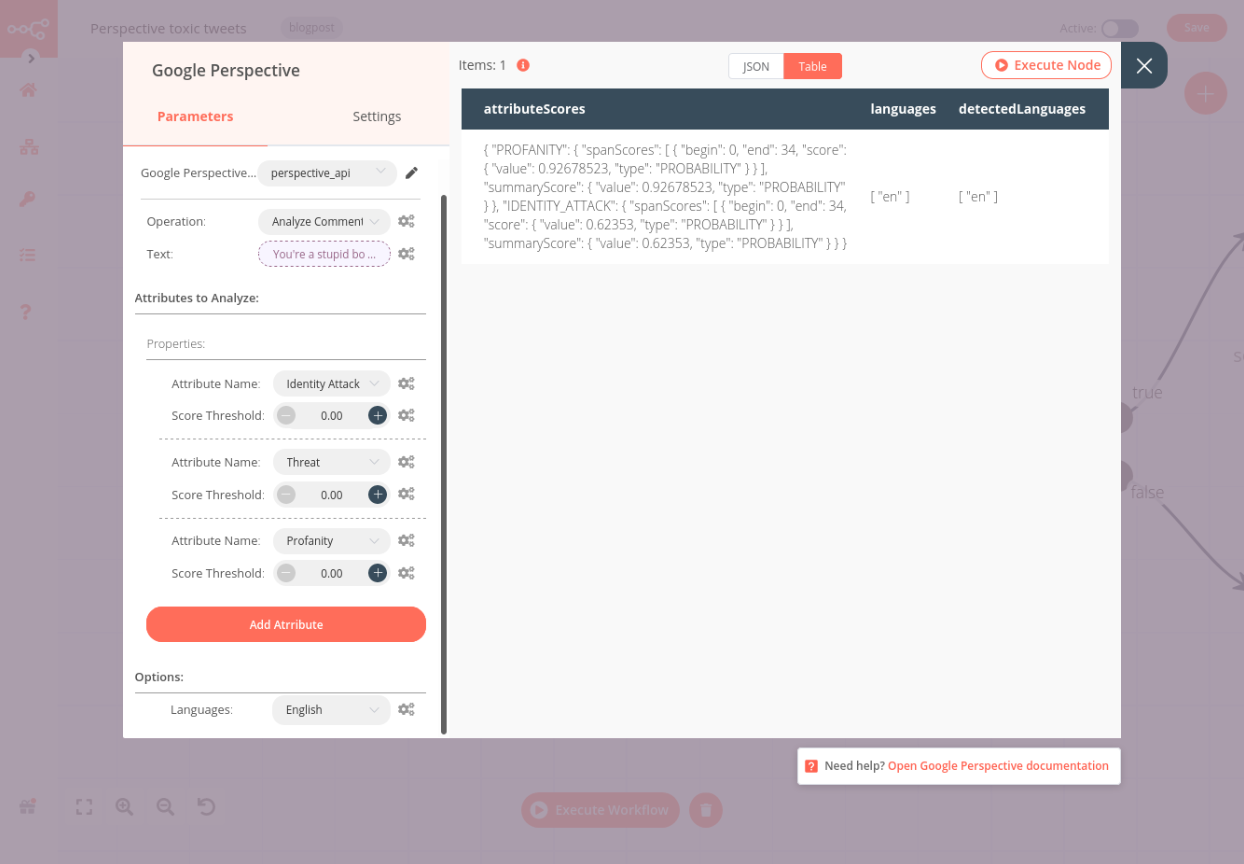Viewport: 1244px width, 864px height.
Task: Expand the sidebar with the chevron arrow
Action: tap(30, 58)
